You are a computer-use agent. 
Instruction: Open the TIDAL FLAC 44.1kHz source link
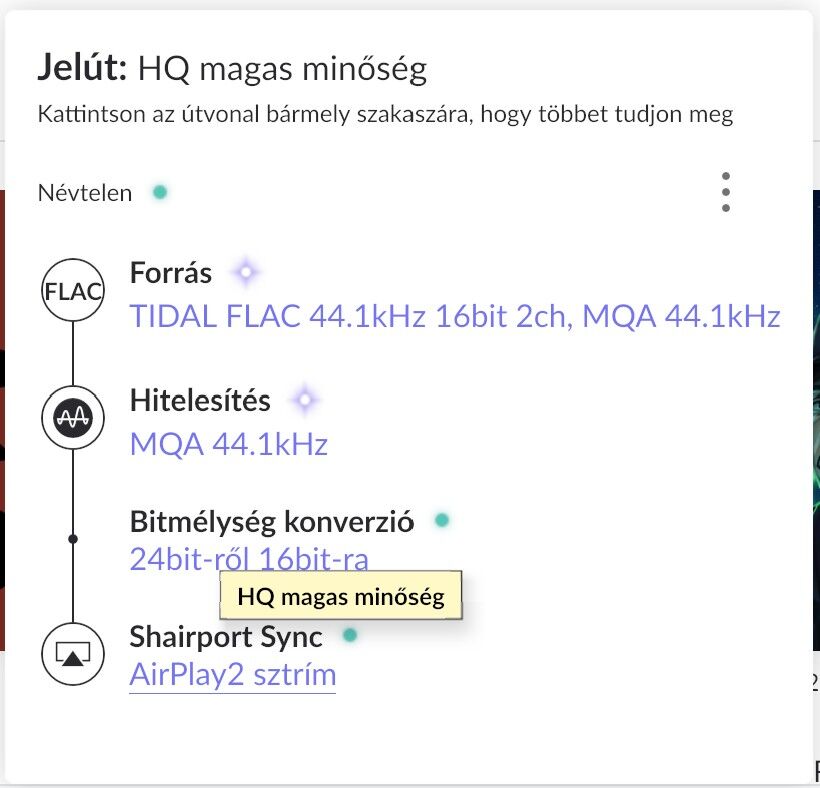pos(454,317)
